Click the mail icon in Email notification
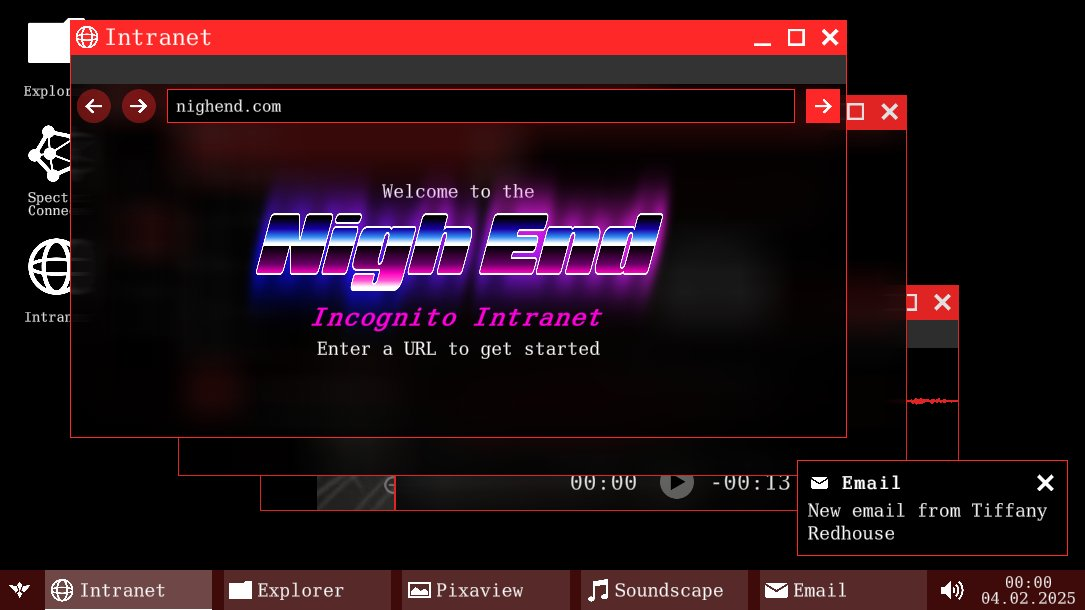Viewport: 1085px width, 610px height. 820,483
